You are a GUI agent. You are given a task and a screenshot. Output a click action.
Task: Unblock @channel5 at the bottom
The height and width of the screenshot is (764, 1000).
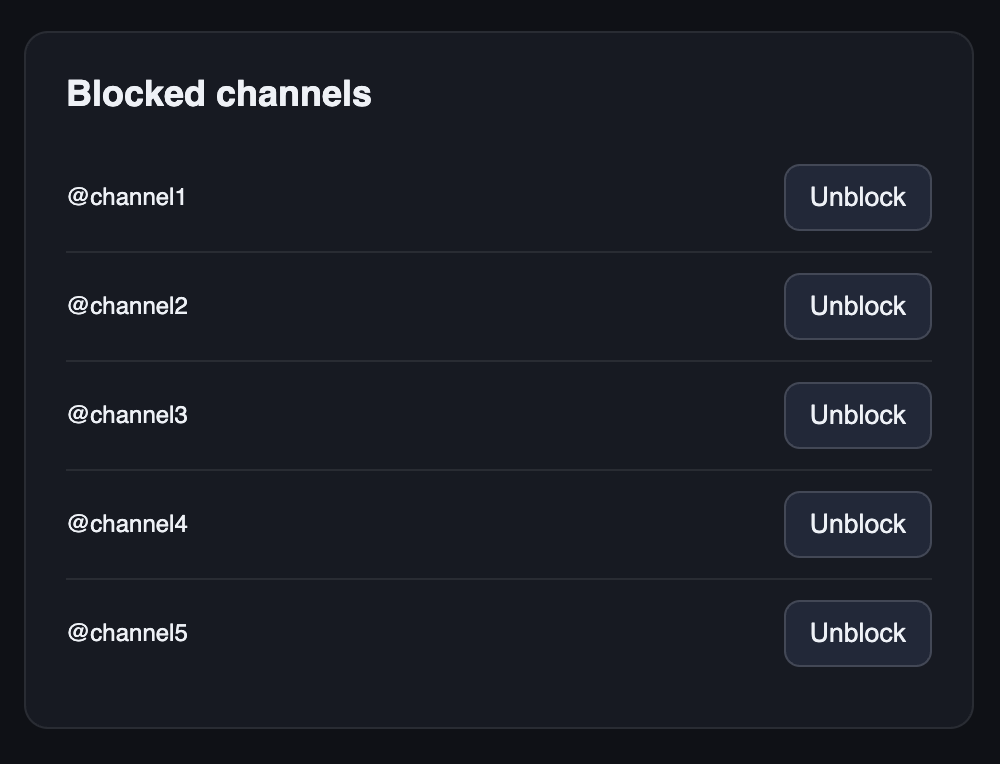click(x=857, y=633)
